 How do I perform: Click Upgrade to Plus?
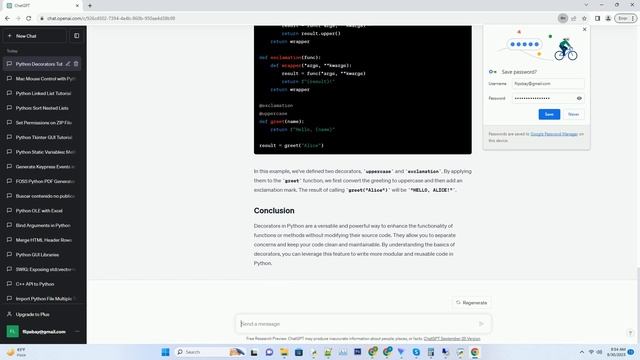(x=42, y=314)
